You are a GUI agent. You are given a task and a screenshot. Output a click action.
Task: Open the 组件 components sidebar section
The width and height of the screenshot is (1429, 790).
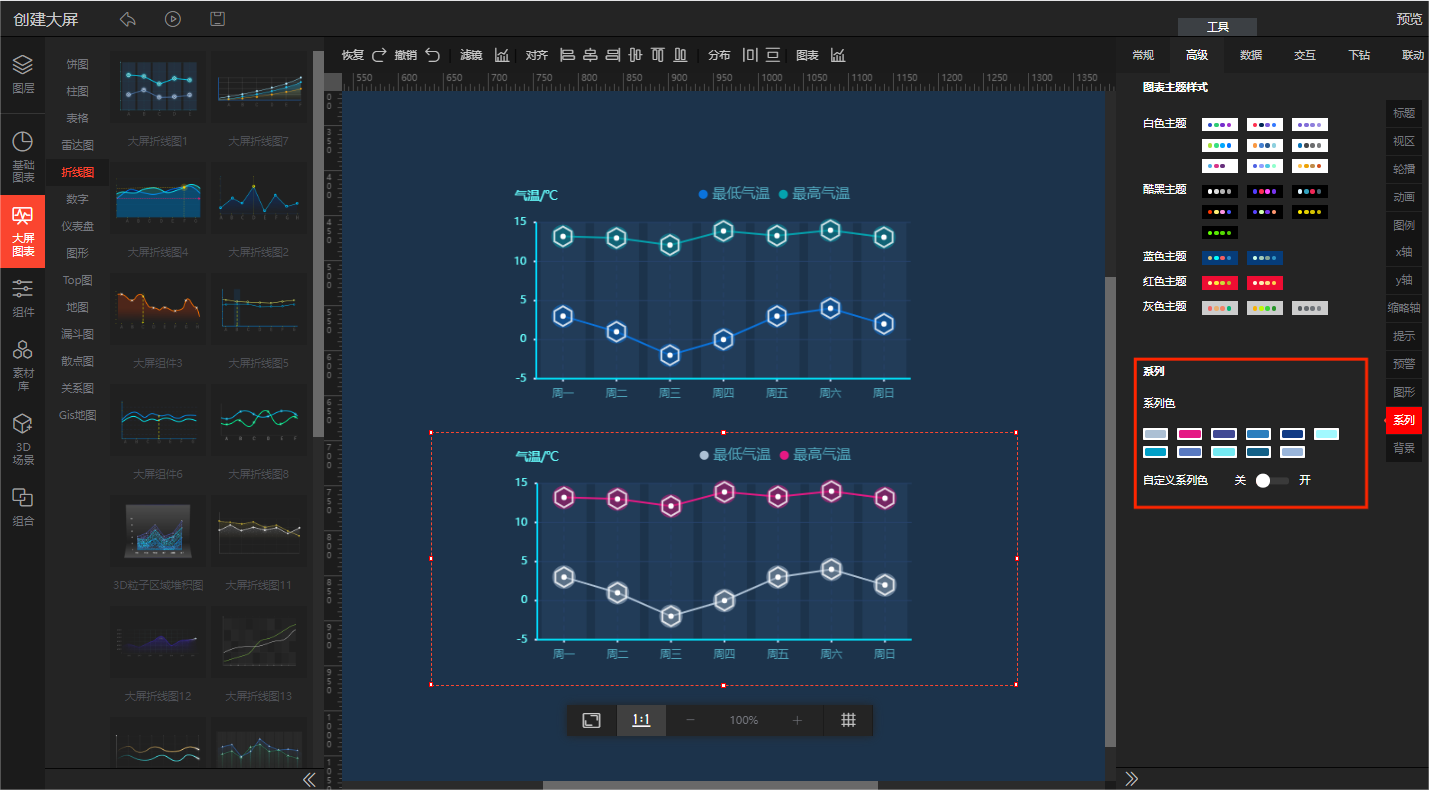pos(22,298)
